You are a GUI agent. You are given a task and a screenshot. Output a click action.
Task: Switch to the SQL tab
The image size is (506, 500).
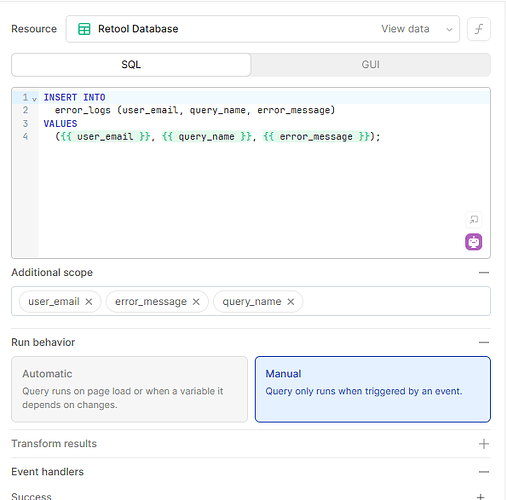pyautogui.click(x=131, y=65)
